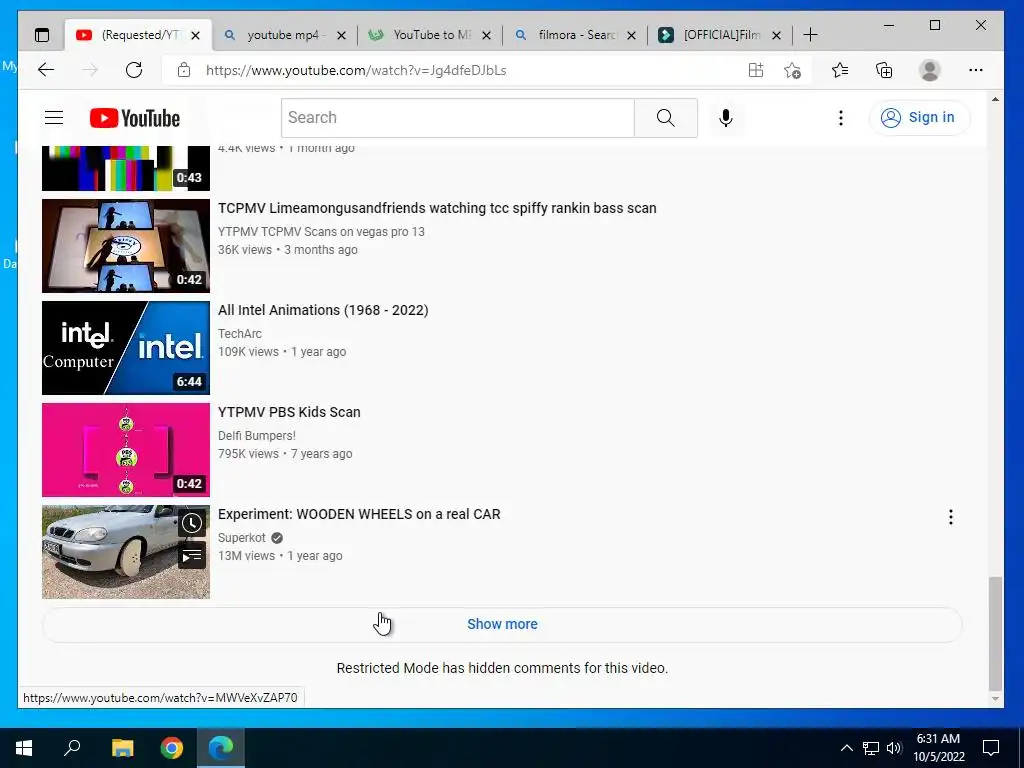
Task: Open the Edge profile avatar
Action: (929, 70)
